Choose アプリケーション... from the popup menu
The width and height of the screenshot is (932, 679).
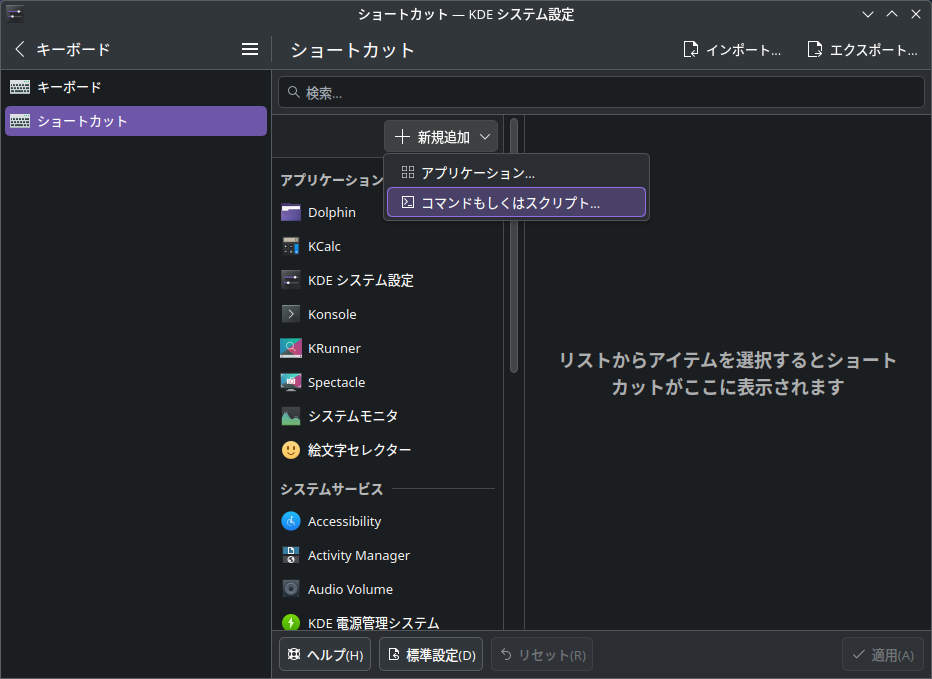click(x=516, y=172)
